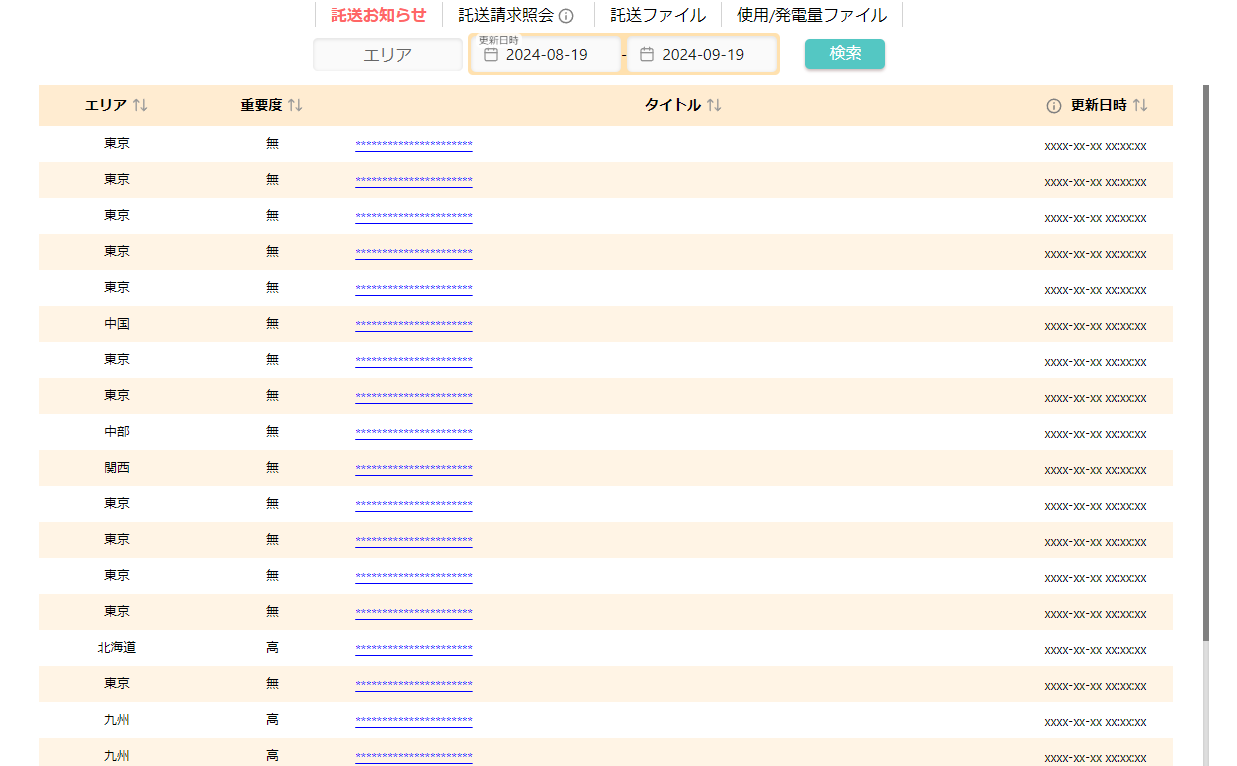Click the タイトル column header label
This screenshot has width=1237, height=766.
673,105
